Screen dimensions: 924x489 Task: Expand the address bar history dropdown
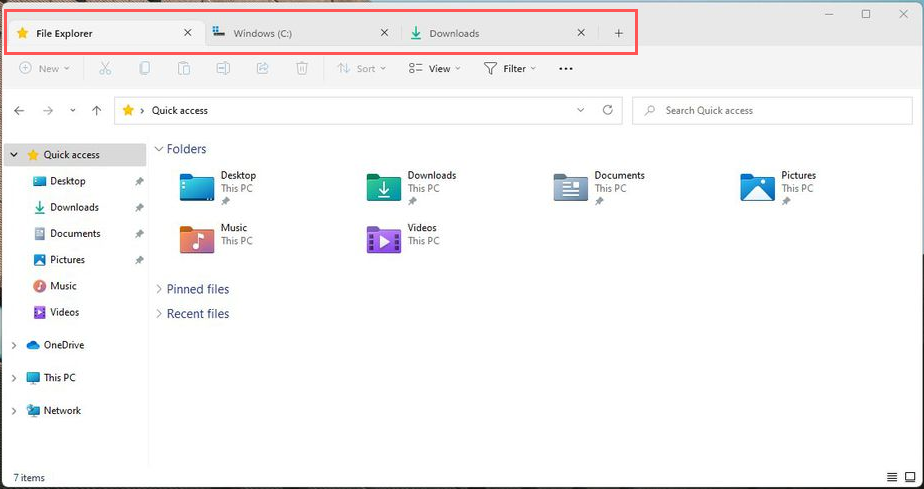coord(580,110)
